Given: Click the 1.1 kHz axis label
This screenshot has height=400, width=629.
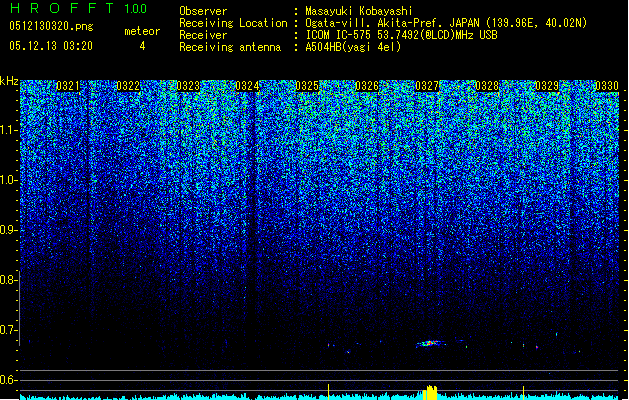Looking at the screenshot, I should [7, 130].
